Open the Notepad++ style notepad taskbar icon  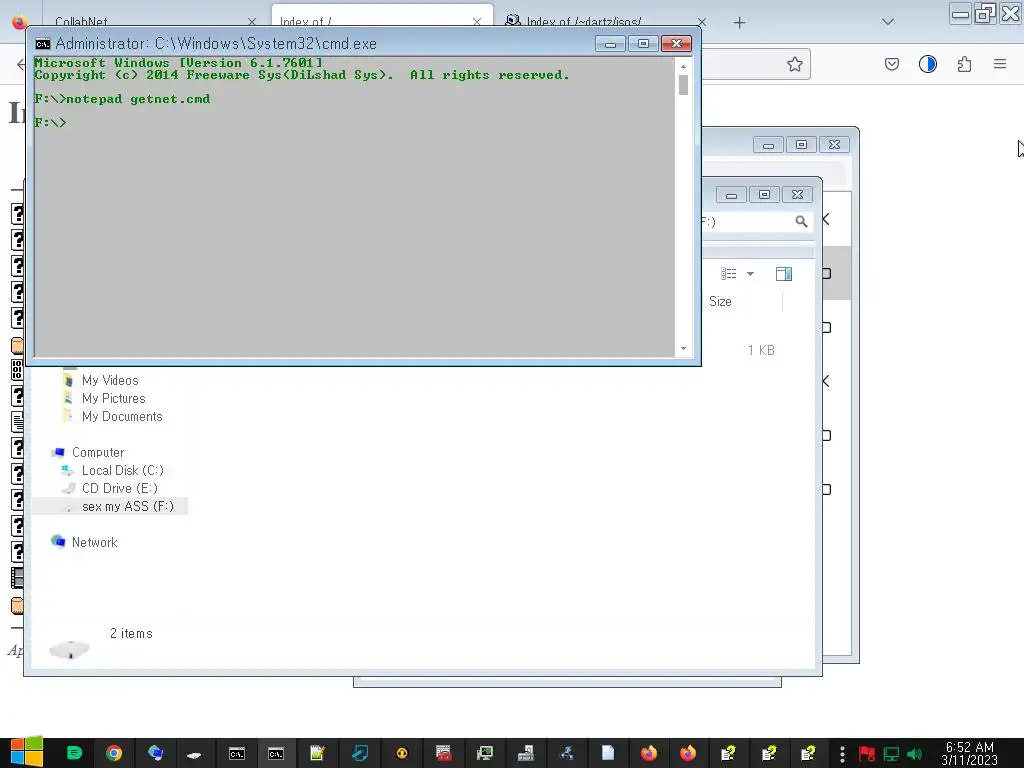coord(317,753)
